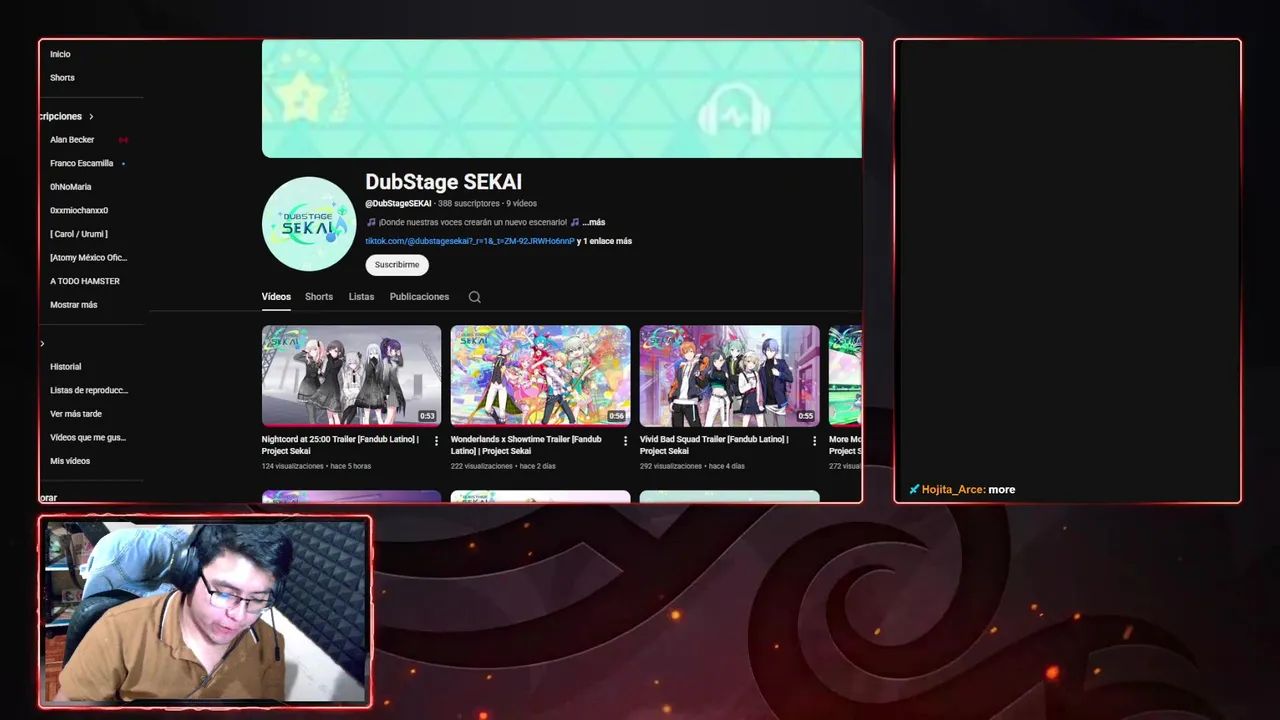Open options menu for Nightcord at 25:00 trailer
Image resolution: width=1280 pixels, height=720 pixels.
click(436, 441)
